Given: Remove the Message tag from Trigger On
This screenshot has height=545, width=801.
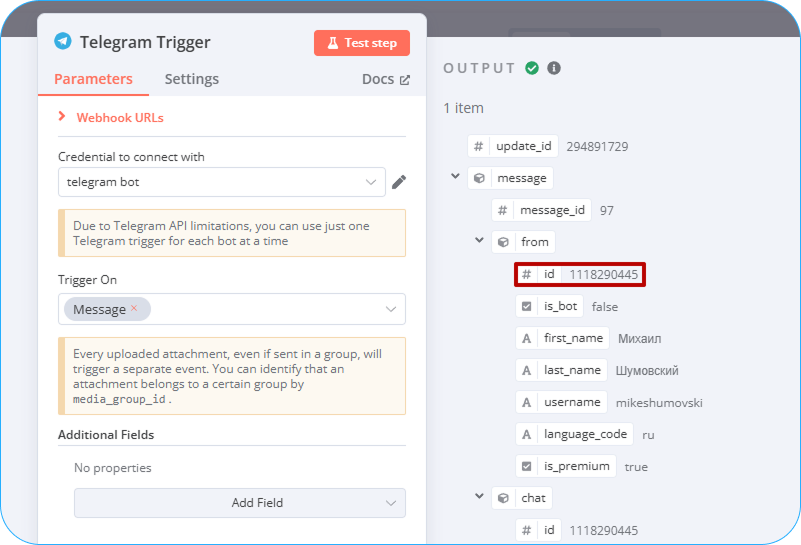Looking at the screenshot, I should tap(134, 307).
